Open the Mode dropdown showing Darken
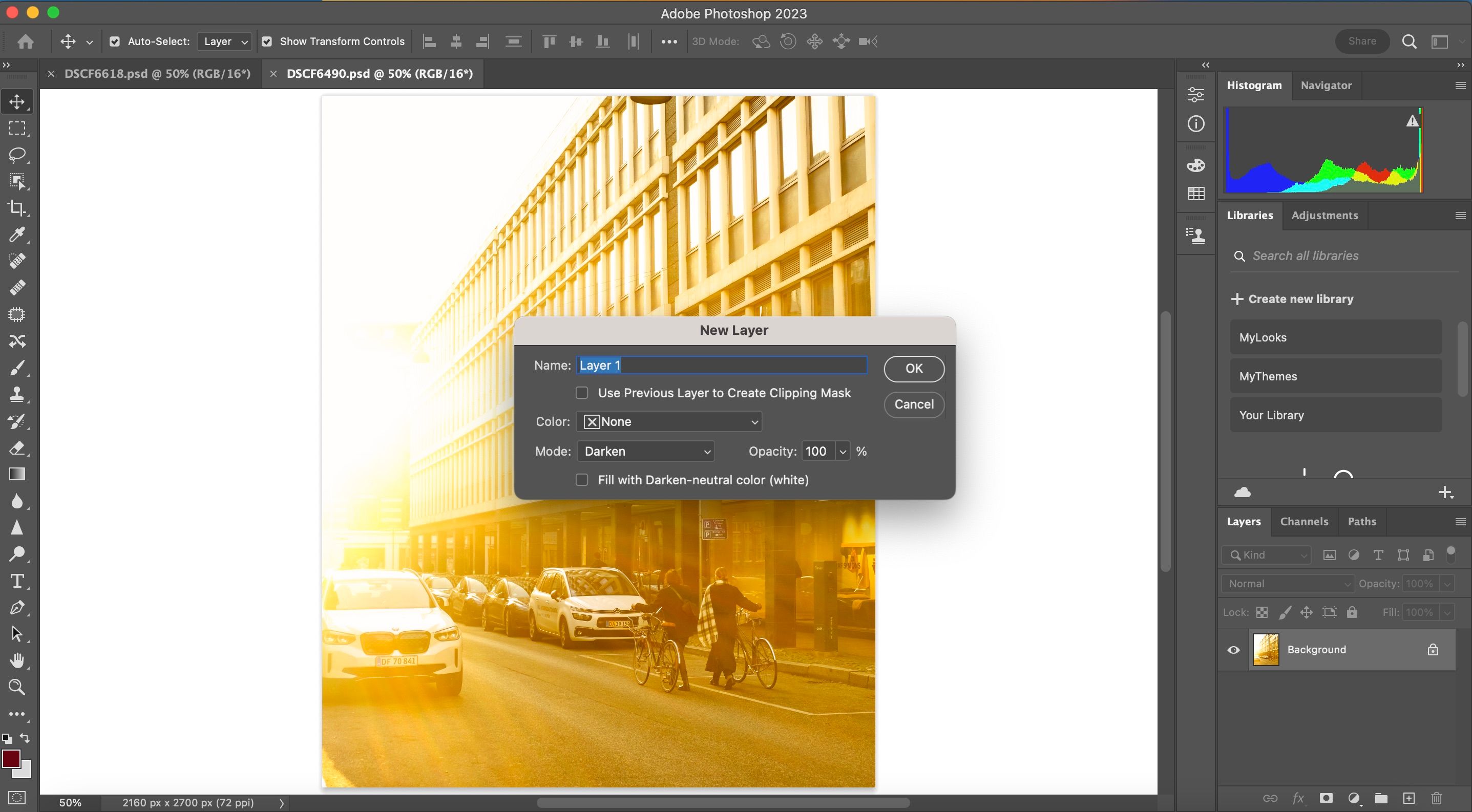Viewport: 1472px width, 812px height. pos(646,451)
